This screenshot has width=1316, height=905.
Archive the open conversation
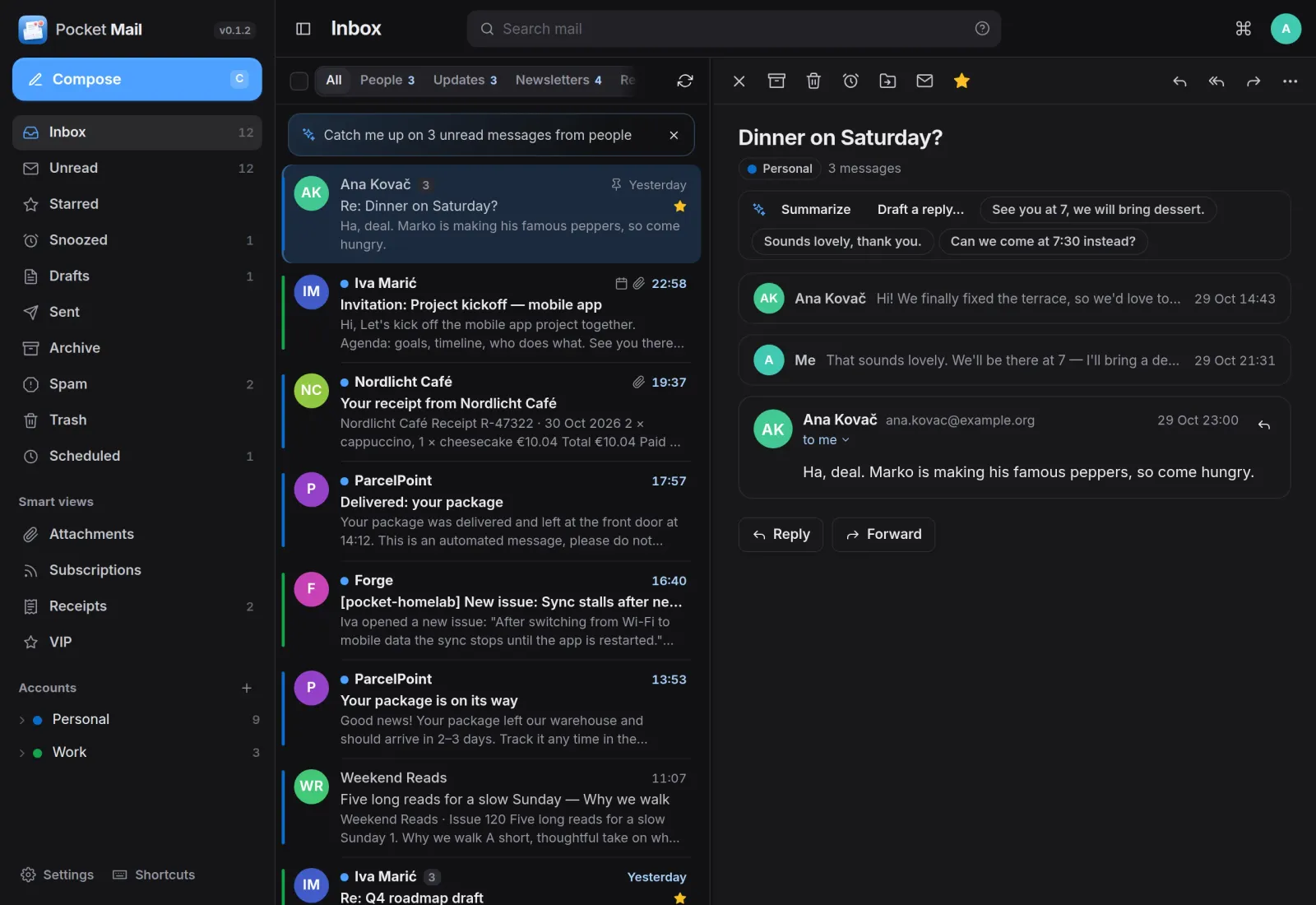(776, 81)
